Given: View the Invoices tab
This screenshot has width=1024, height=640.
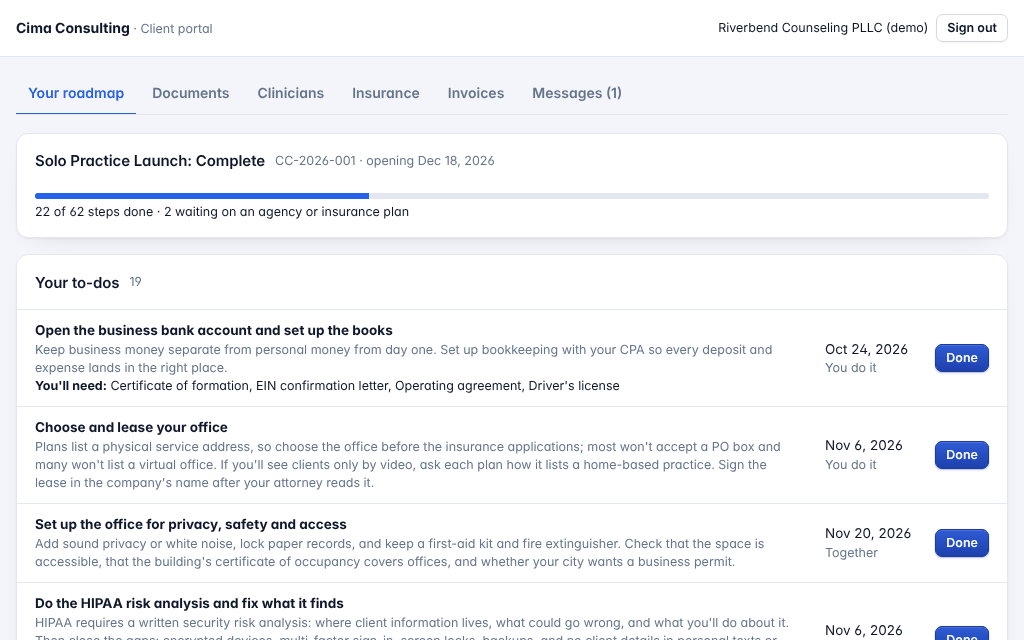Looking at the screenshot, I should (x=475, y=93).
